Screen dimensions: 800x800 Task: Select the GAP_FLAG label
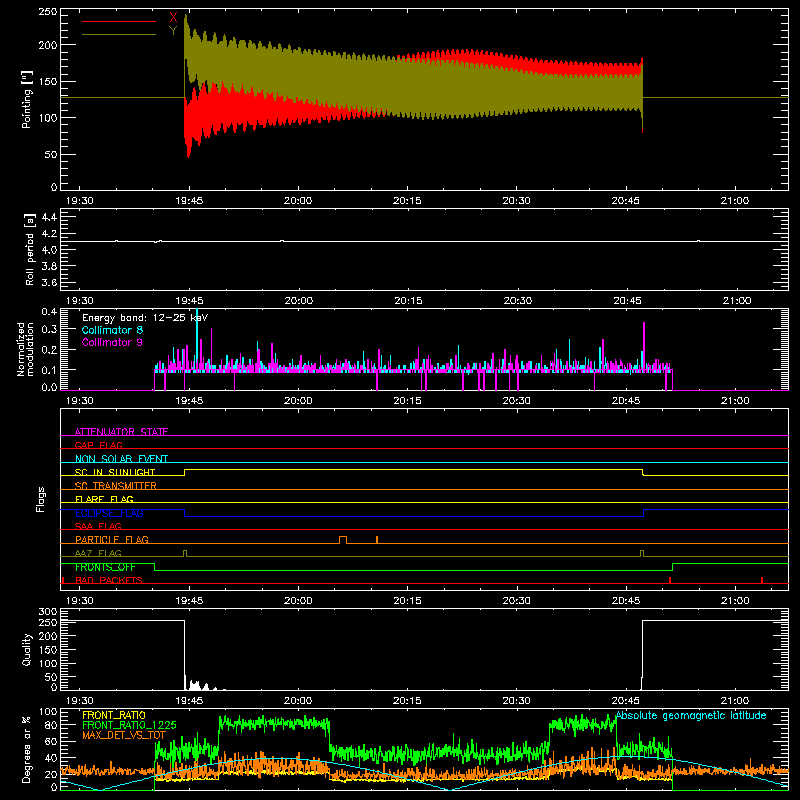98,445
